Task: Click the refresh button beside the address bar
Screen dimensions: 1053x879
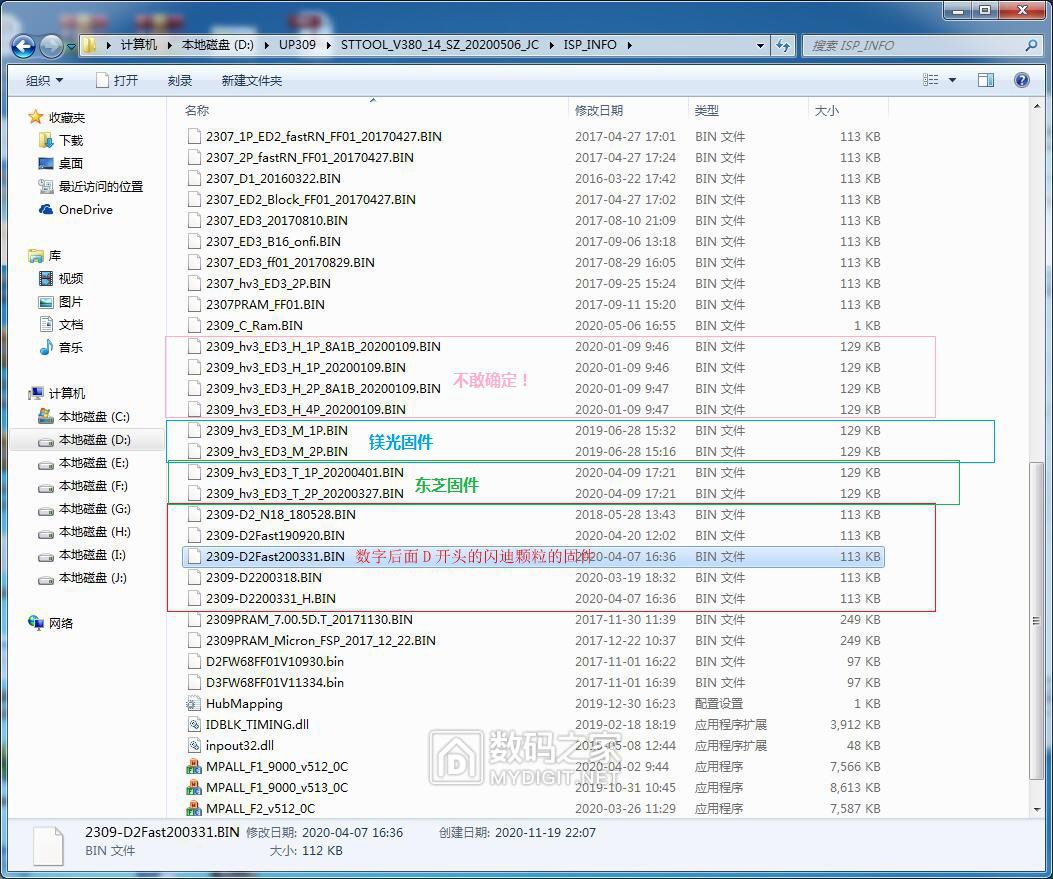Action: [783, 46]
